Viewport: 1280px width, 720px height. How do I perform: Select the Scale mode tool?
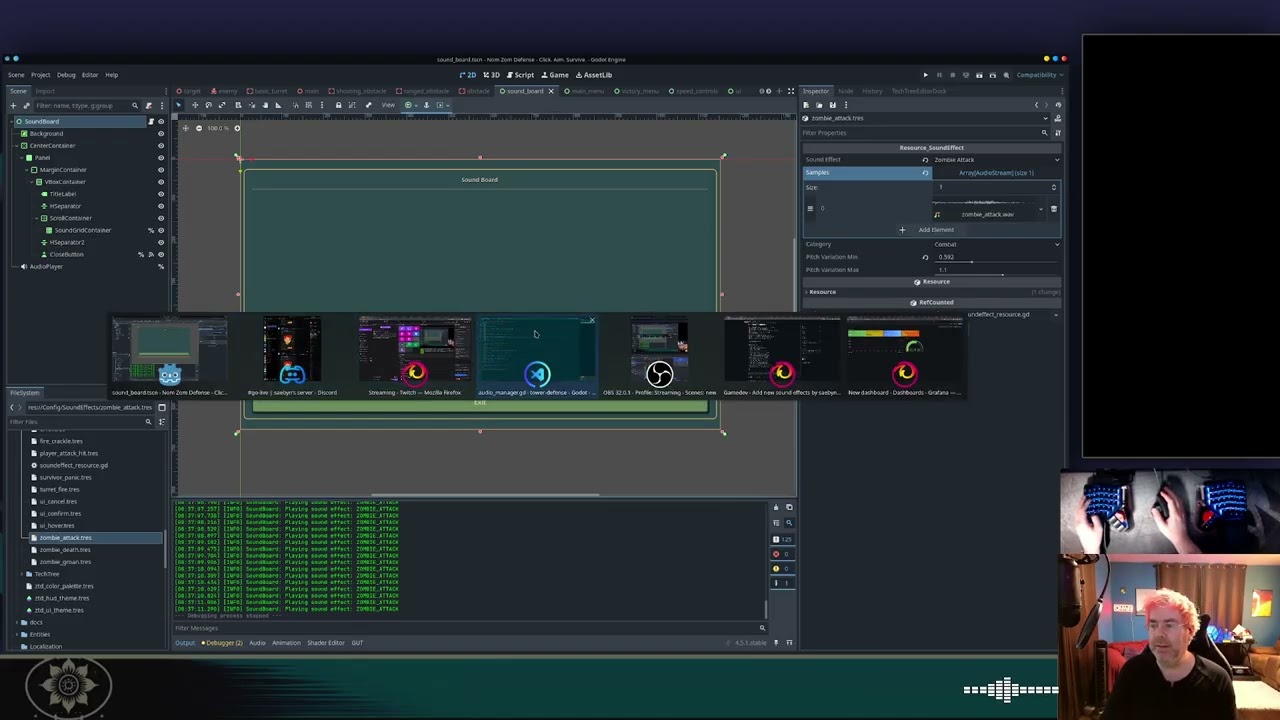(222, 105)
